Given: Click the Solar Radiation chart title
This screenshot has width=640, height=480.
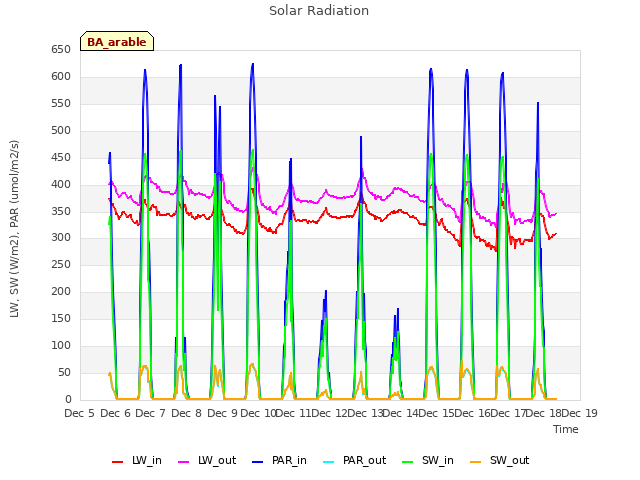Looking at the screenshot, I should point(319,11).
